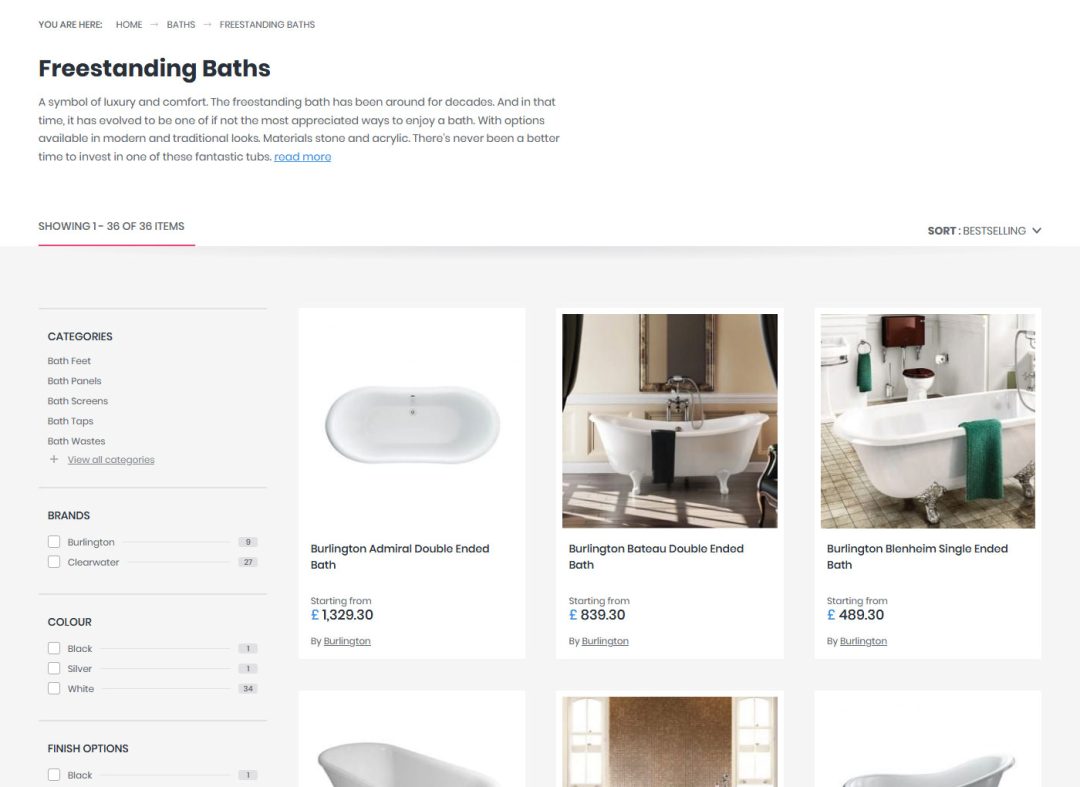
Task: Go to Home in the breadcrumb
Action: coord(129,25)
